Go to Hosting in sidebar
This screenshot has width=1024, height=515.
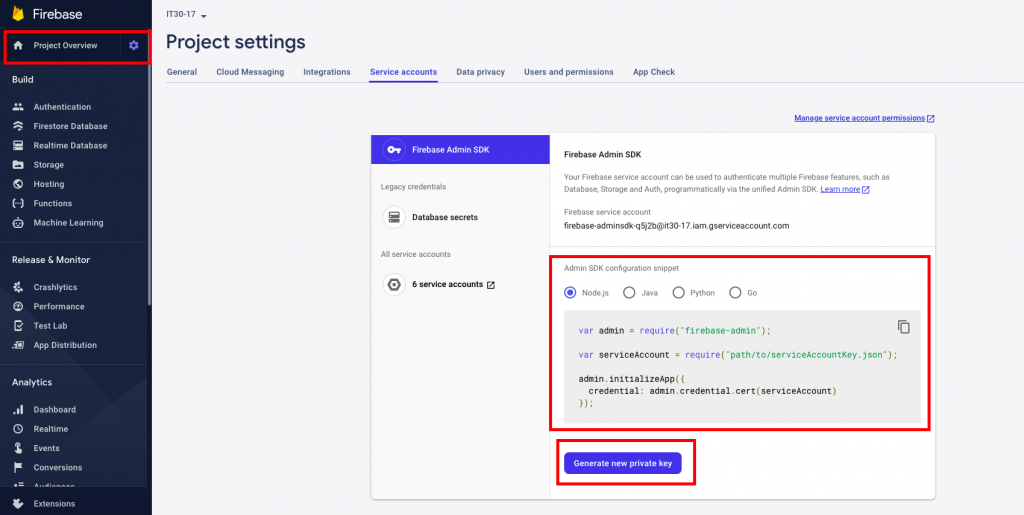(x=49, y=184)
